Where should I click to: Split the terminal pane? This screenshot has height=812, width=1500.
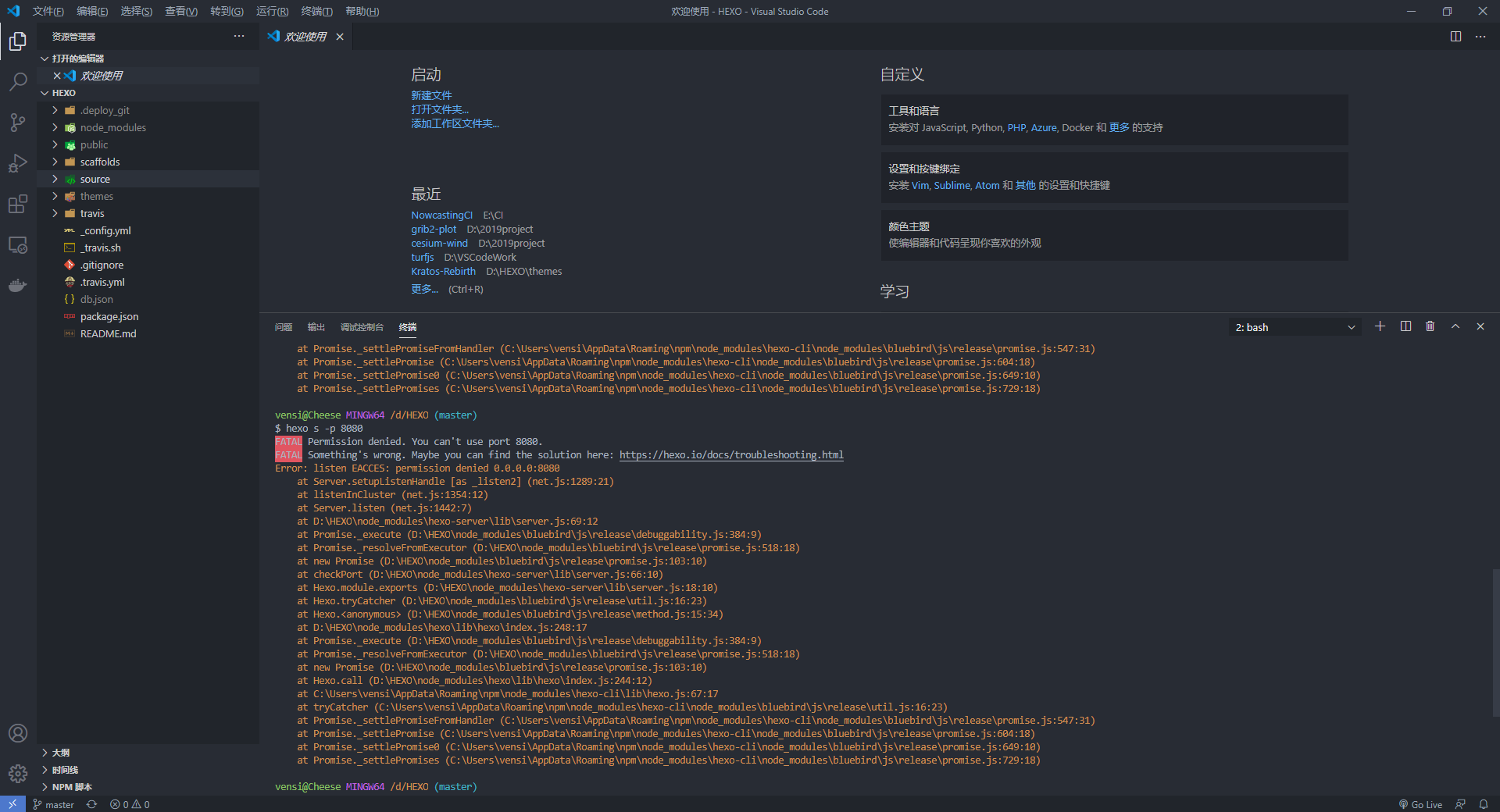coord(1405,326)
